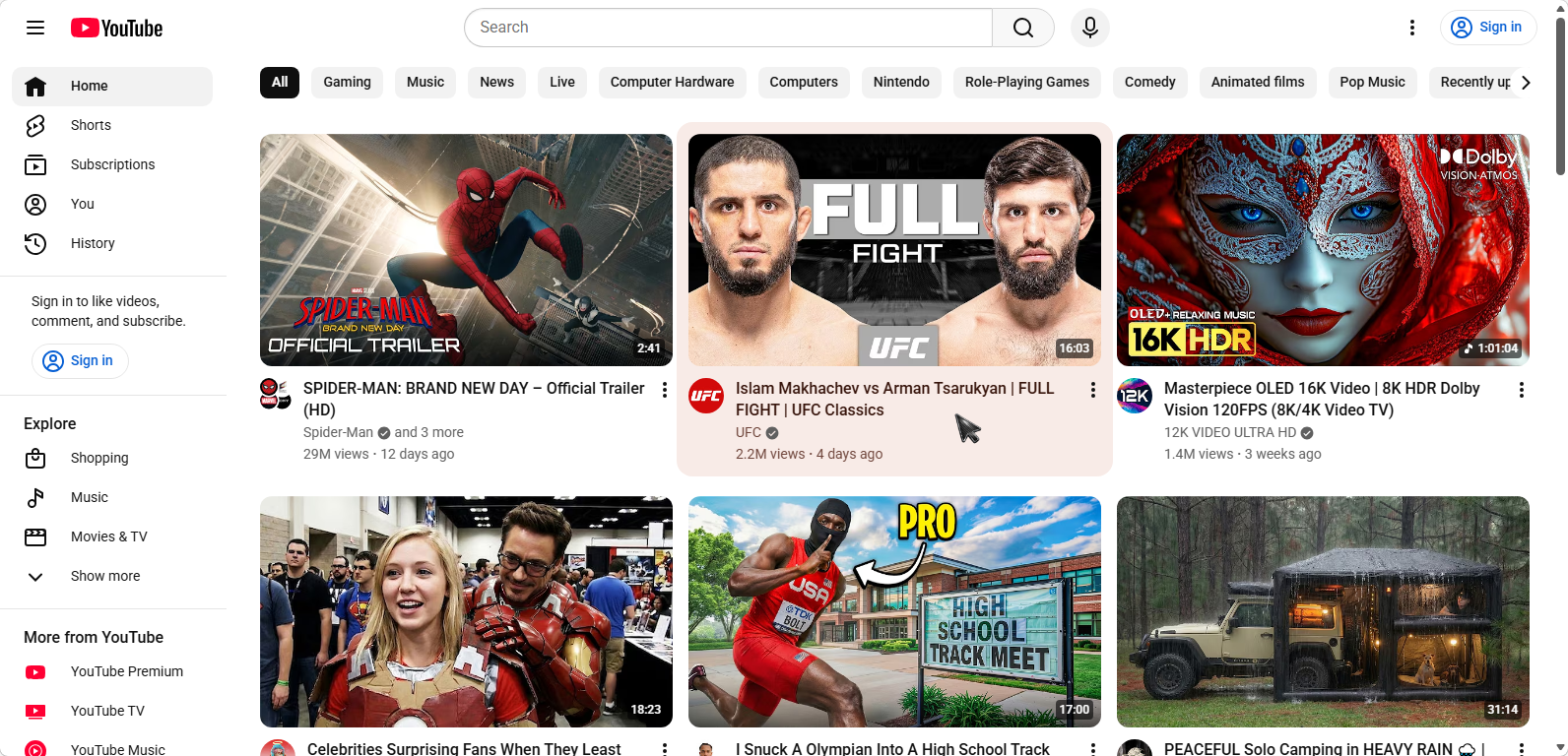Viewport: 1568px width, 756px height.
Task: Select the Computers category chip
Action: 804,82
